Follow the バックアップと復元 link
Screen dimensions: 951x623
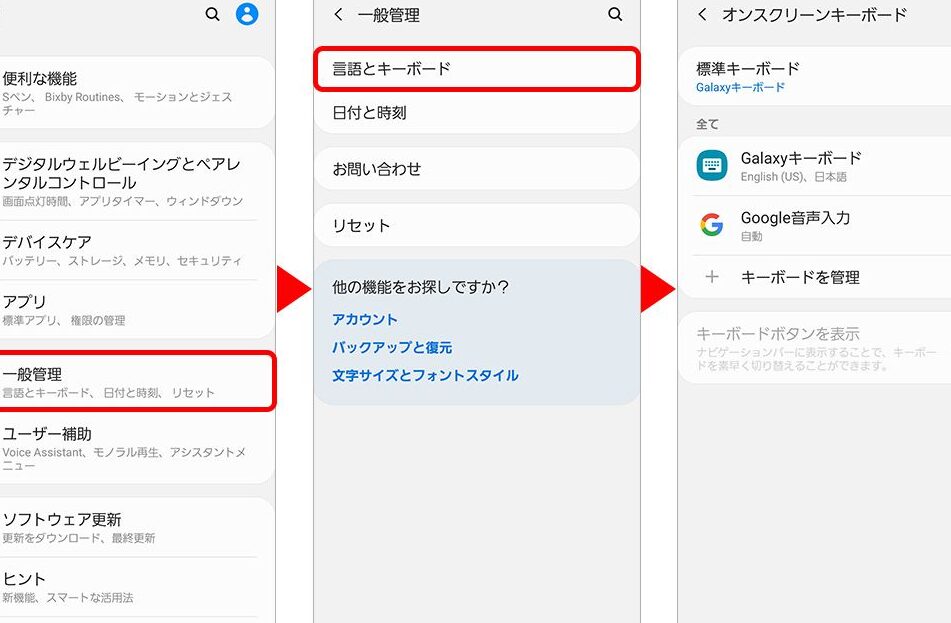[x=392, y=347]
